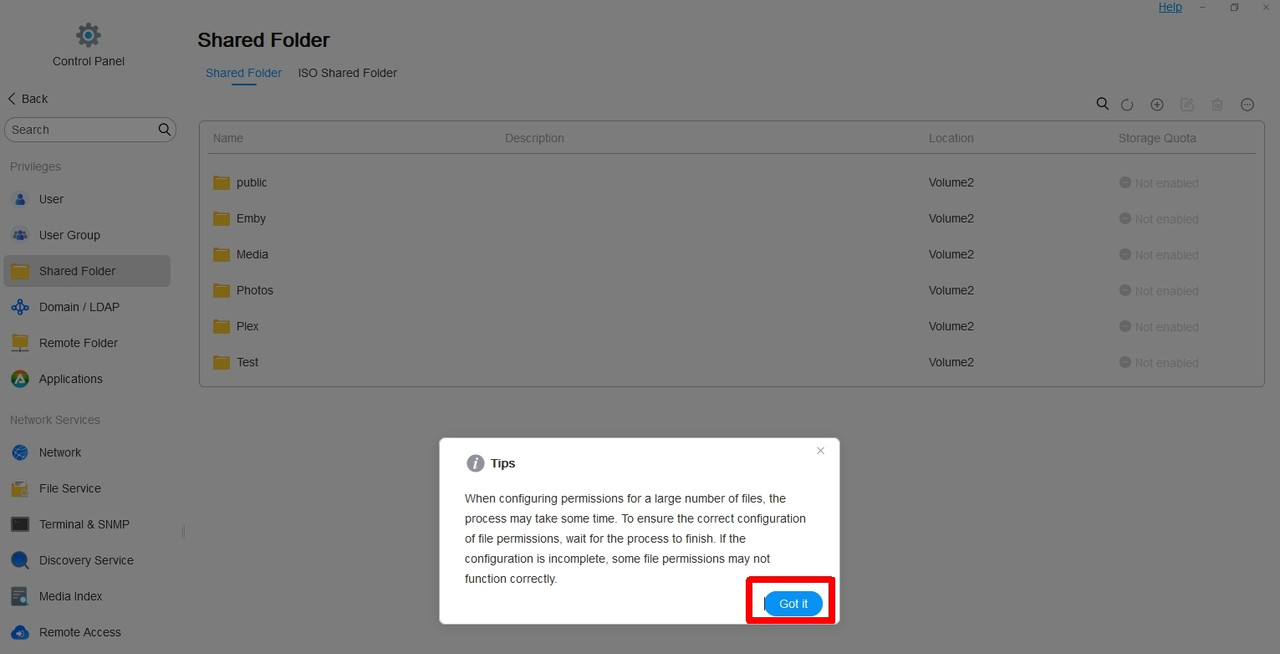Open Applications privileges
Screen dimensions: 1280x654
pos(87,379)
